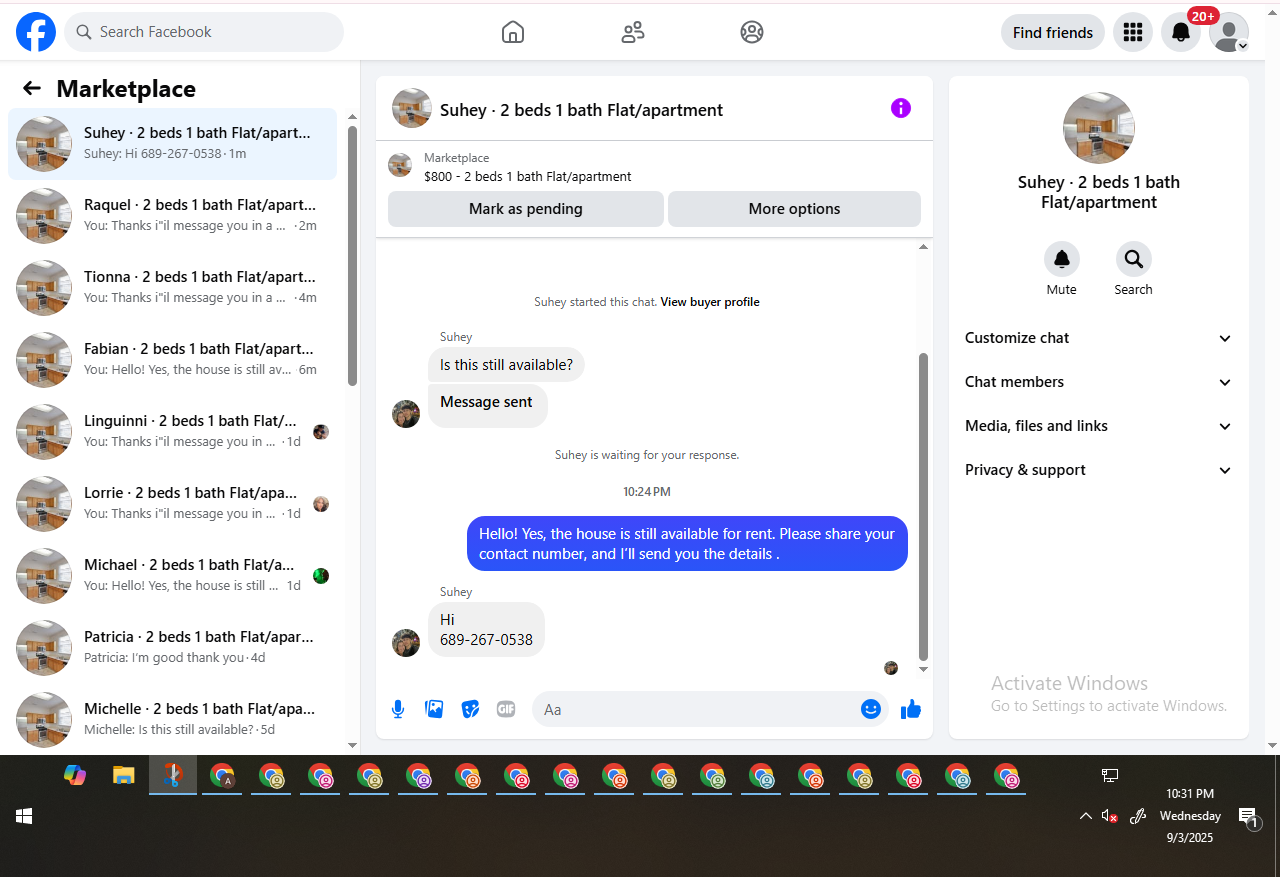Click the blue "Hello! Yes, the house" message

pos(688,544)
